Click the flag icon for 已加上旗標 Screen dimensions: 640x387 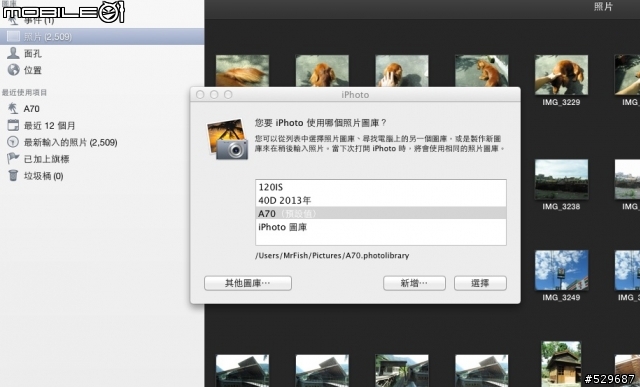pos(13,158)
